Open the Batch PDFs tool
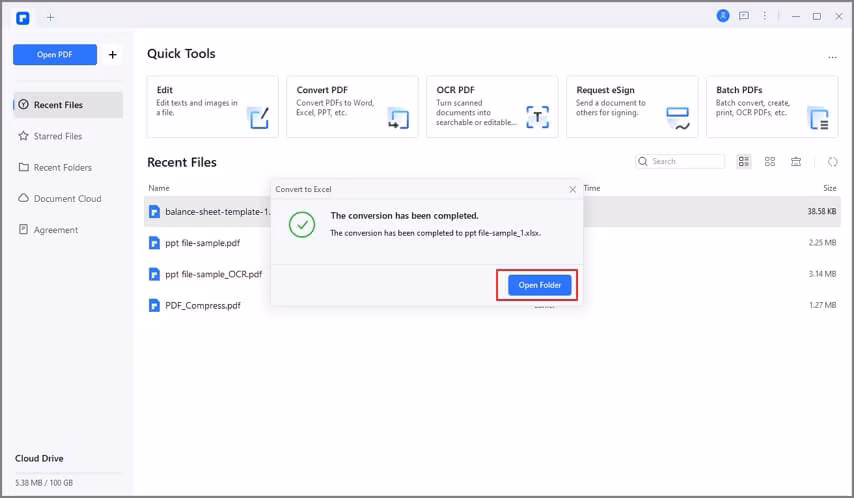This screenshot has width=854, height=498. coord(771,106)
